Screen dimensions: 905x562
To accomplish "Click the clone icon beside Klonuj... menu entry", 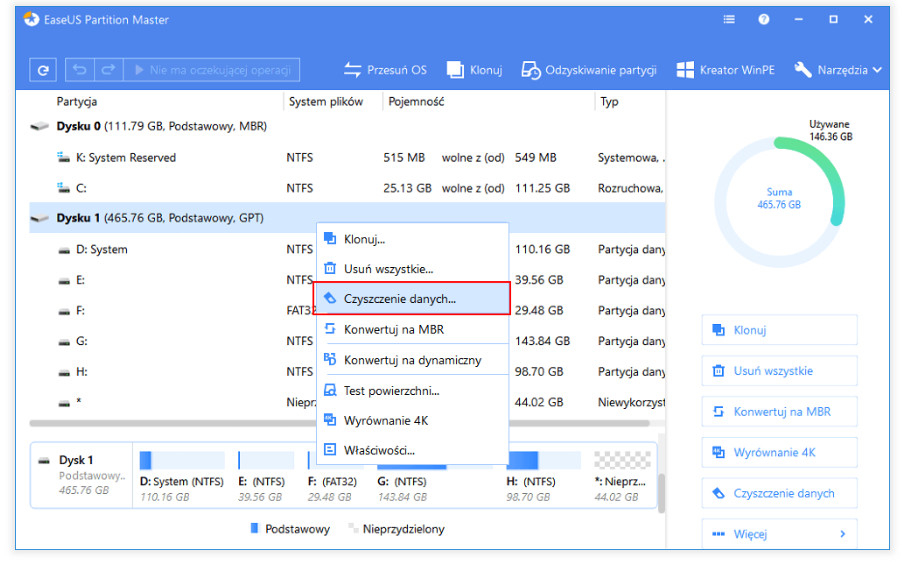I will pos(330,238).
